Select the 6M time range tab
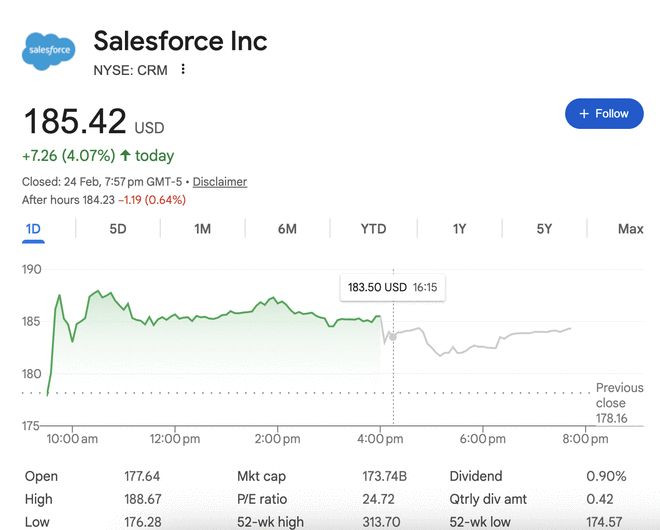This screenshot has height=530, width=660. click(x=287, y=229)
